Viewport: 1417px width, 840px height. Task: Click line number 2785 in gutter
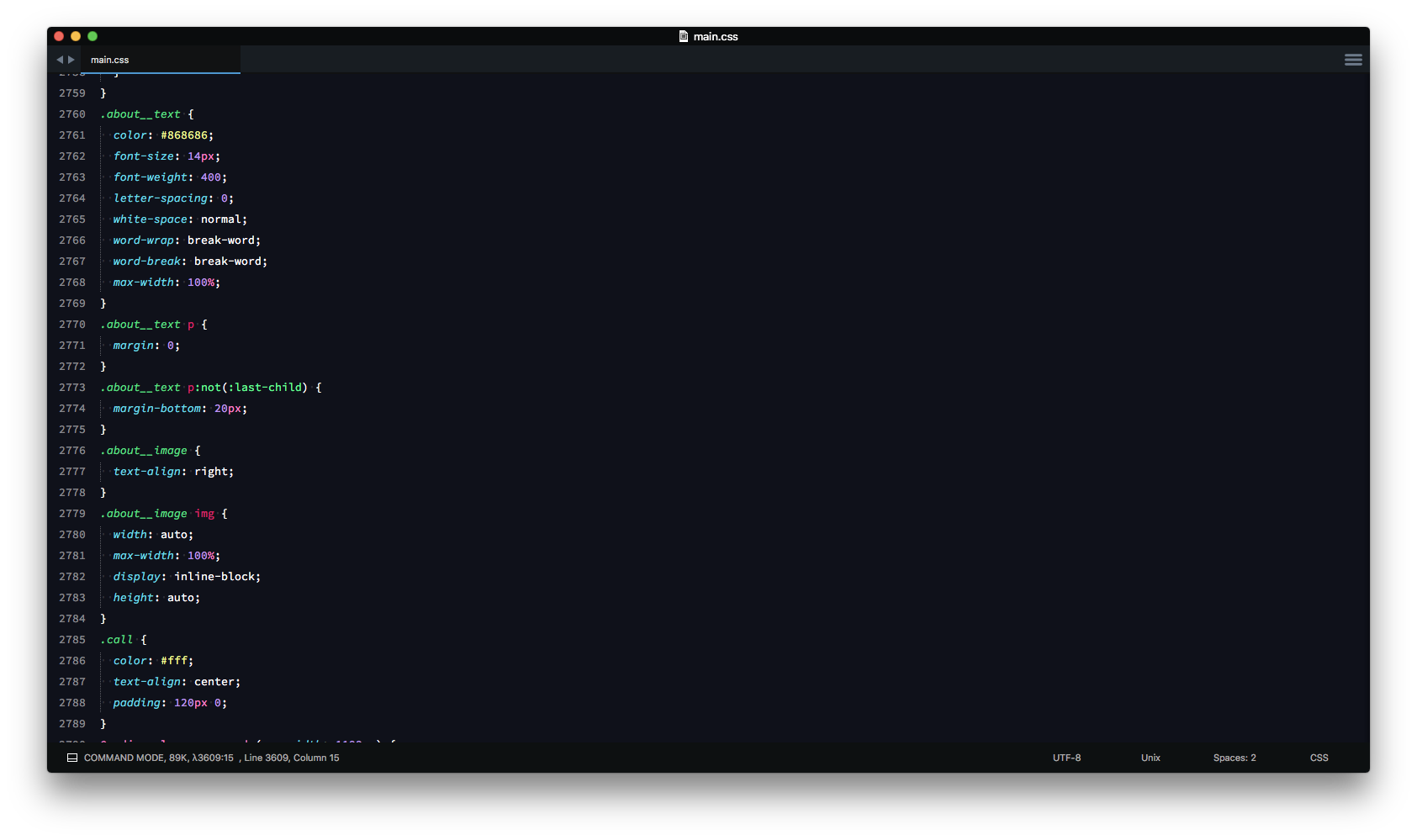(72, 640)
